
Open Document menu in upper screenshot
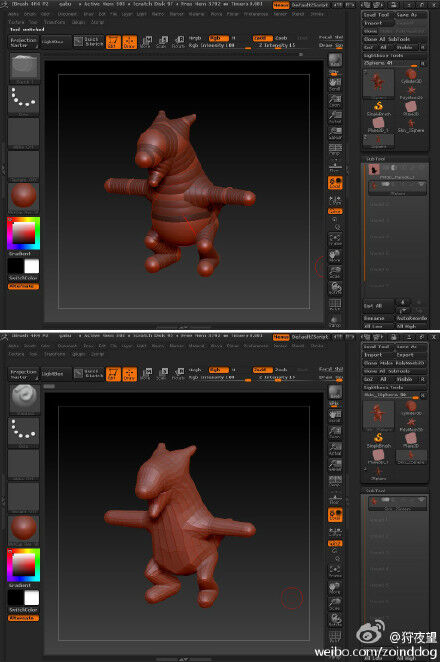(67, 14)
